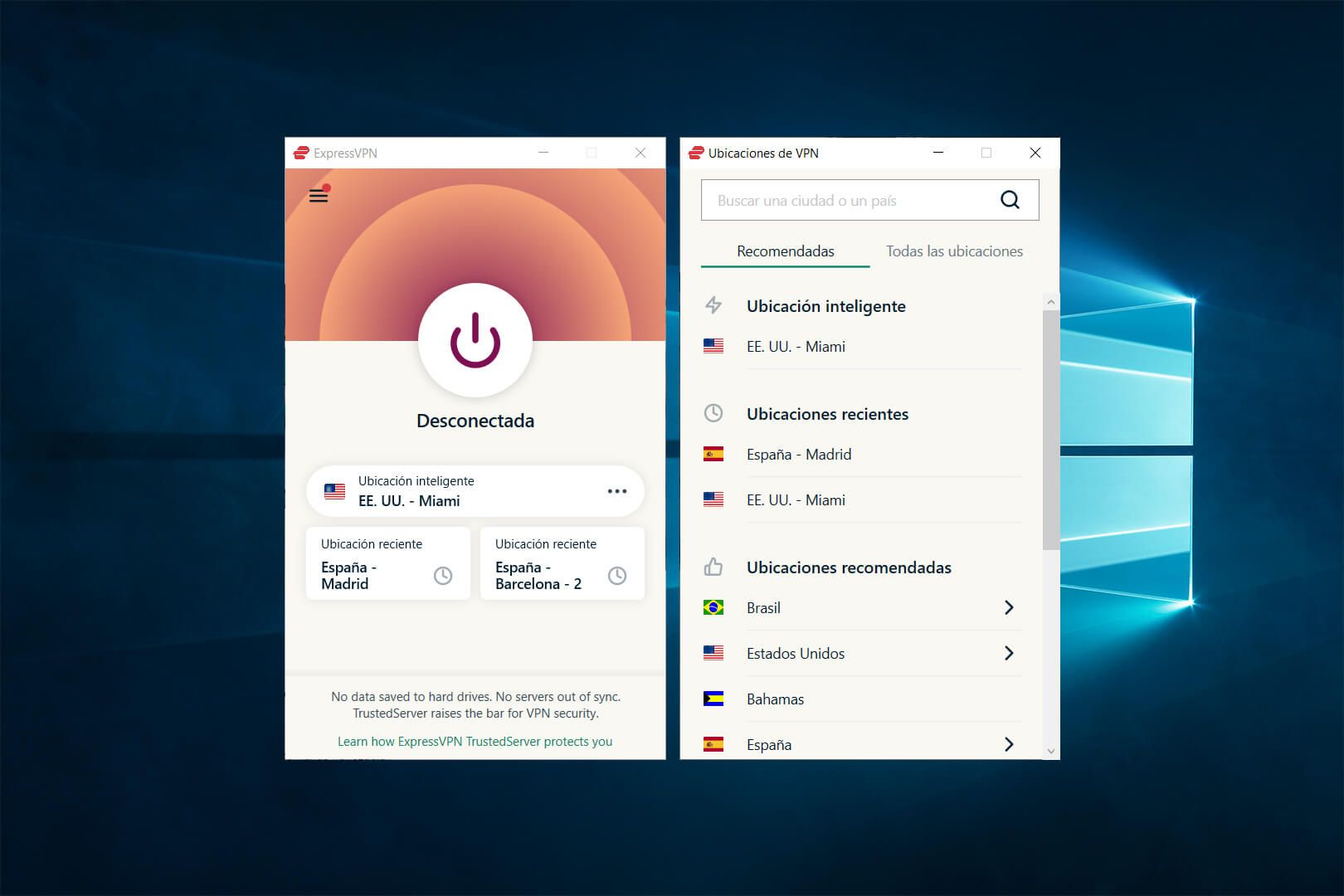This screenshot has width=1344, height=896.
Task: Select España - Madrid in recent locations list
Action: (x=863, y=455)
